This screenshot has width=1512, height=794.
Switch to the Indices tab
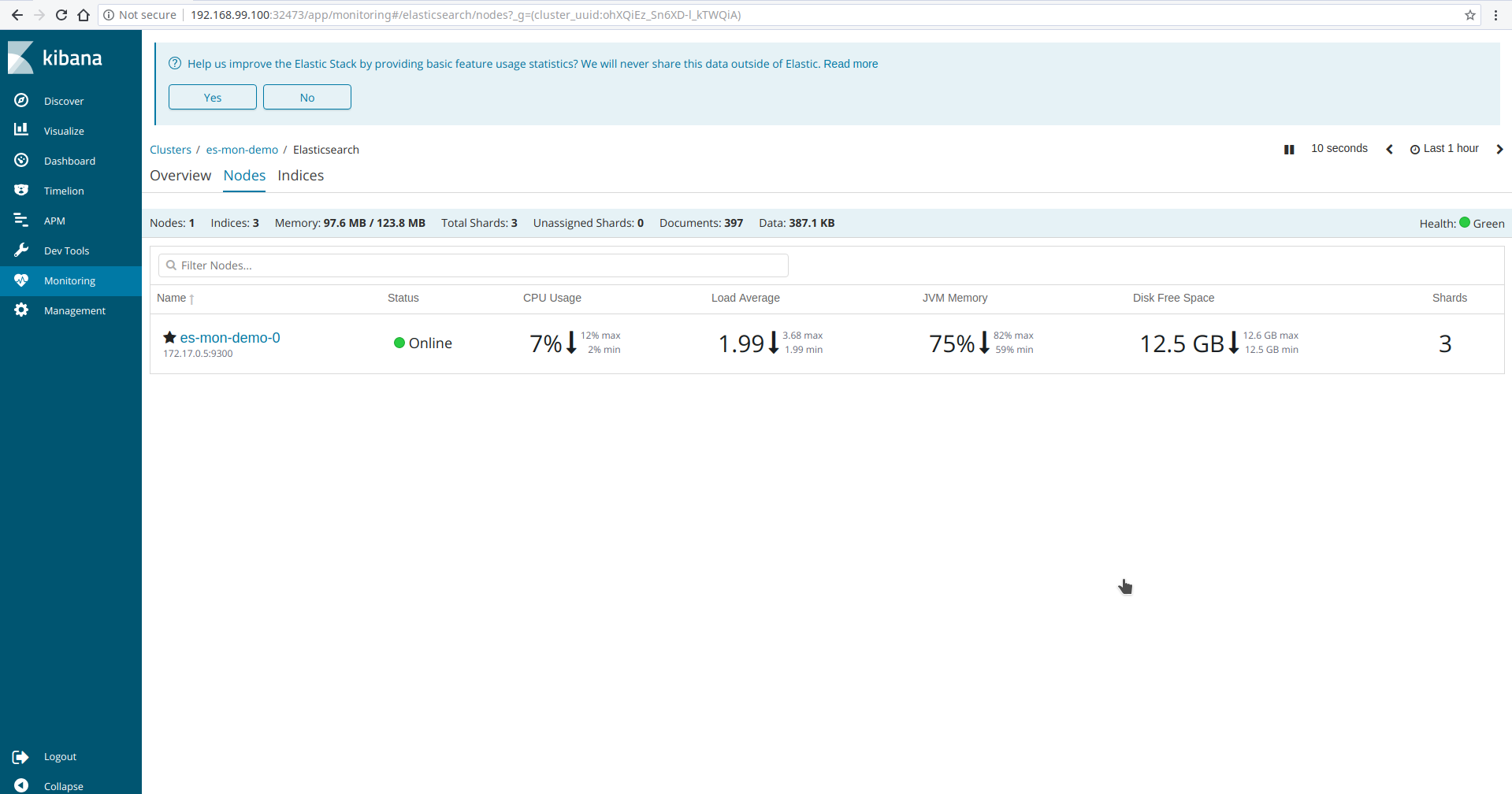tap(300, 176)
